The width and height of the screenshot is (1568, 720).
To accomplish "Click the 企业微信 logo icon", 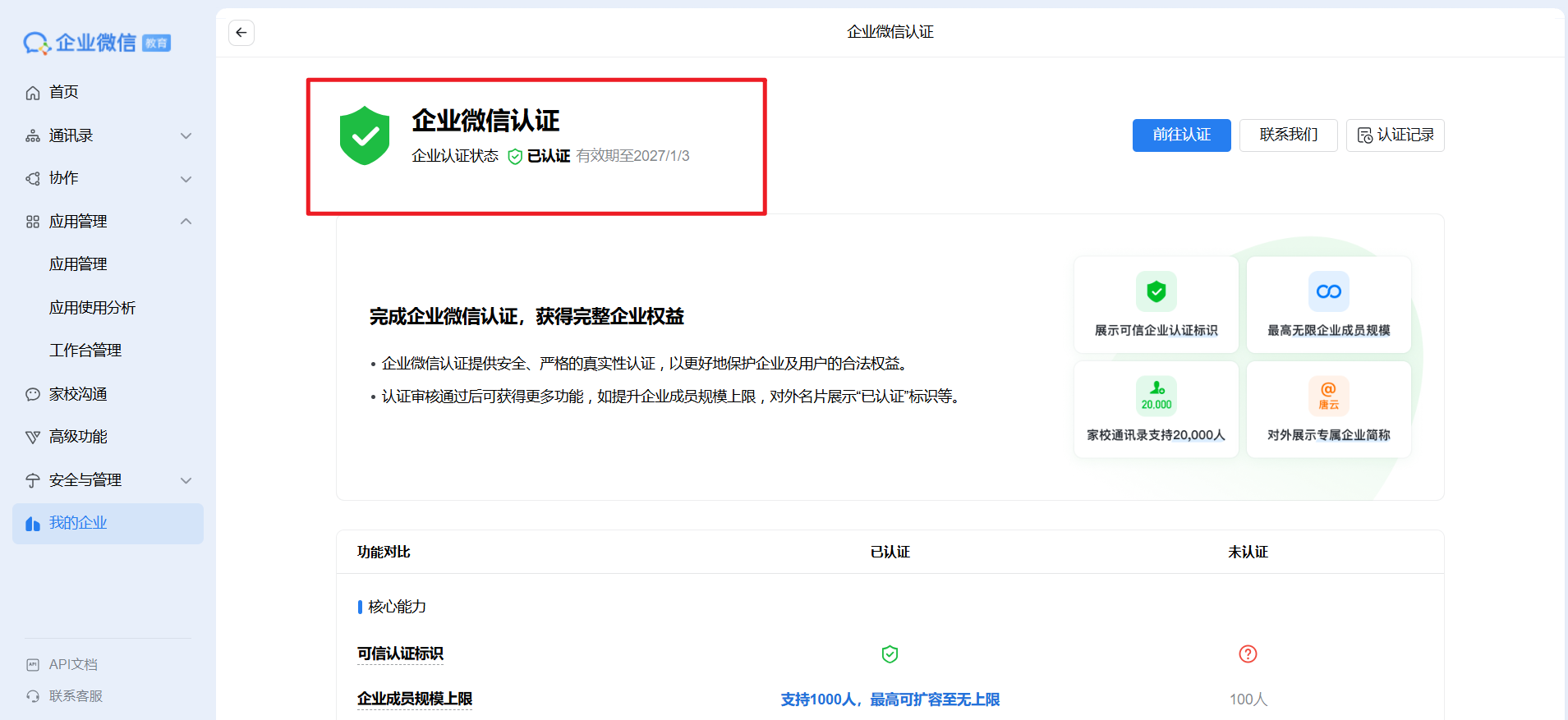I will coord(37,43).
